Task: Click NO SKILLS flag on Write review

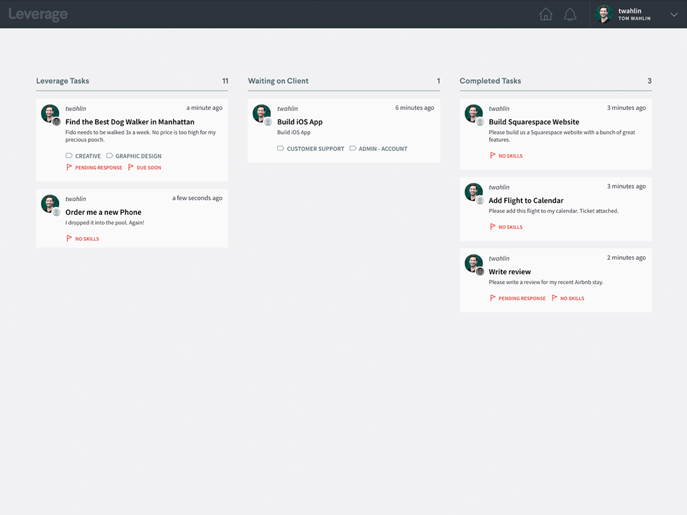Action: tap(567, 298)
